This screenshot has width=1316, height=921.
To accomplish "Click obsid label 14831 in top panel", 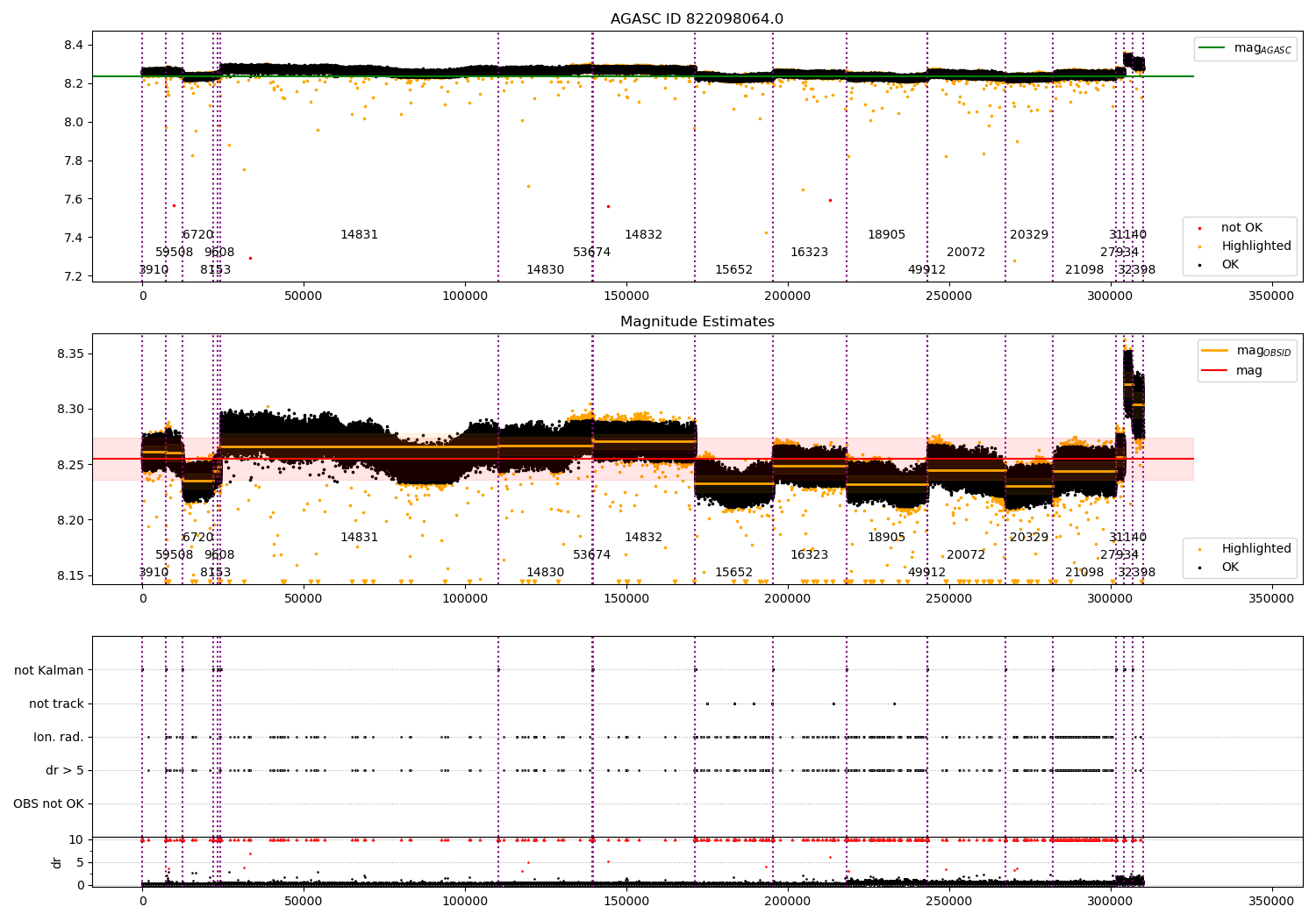I will [360, 235].
